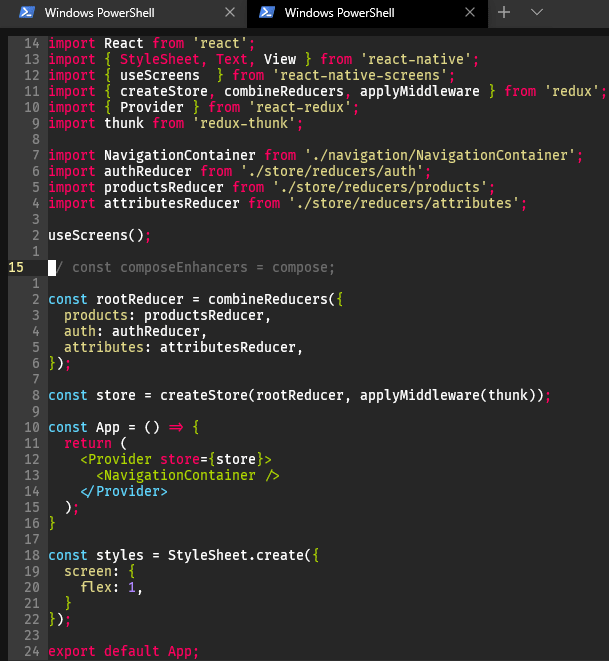Screen dimensions: 609x661
Task: Click 'redux-thunk' import string
Action: click(x=244, y=124)
